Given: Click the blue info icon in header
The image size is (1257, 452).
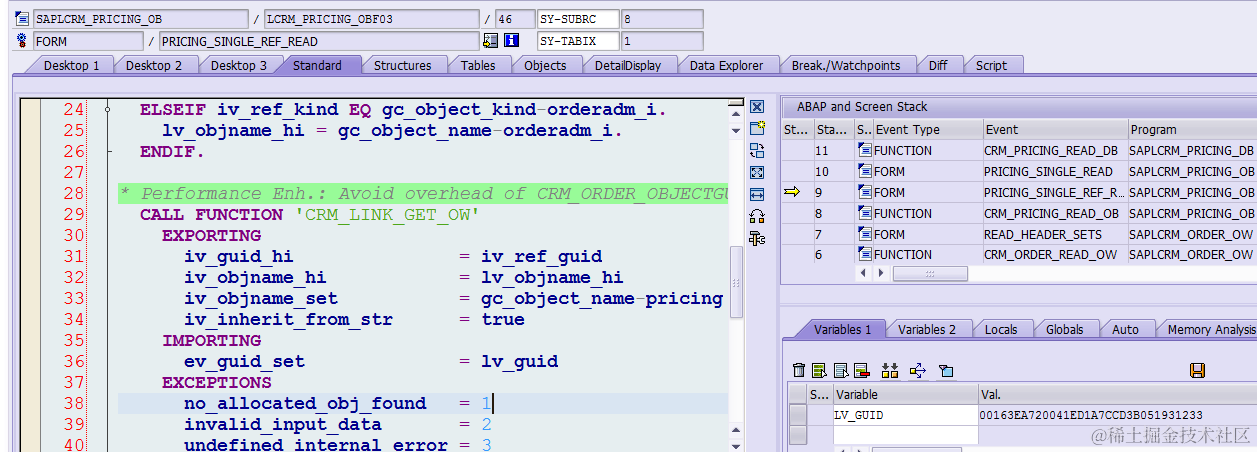Looking at the screenshot, I should [x=511, y=41].
